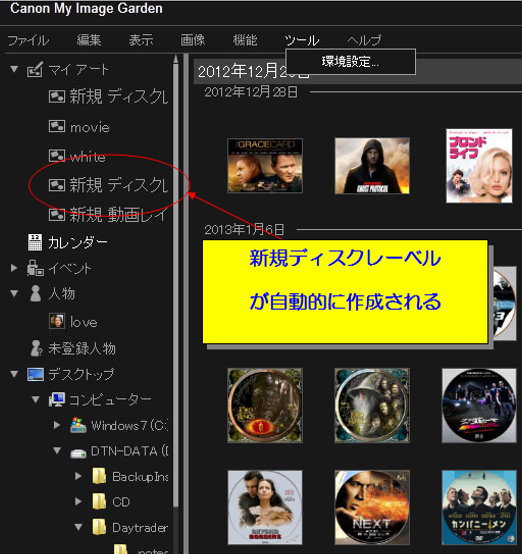
Task: Select the black car crew disc label
Action: click(479, 405)
